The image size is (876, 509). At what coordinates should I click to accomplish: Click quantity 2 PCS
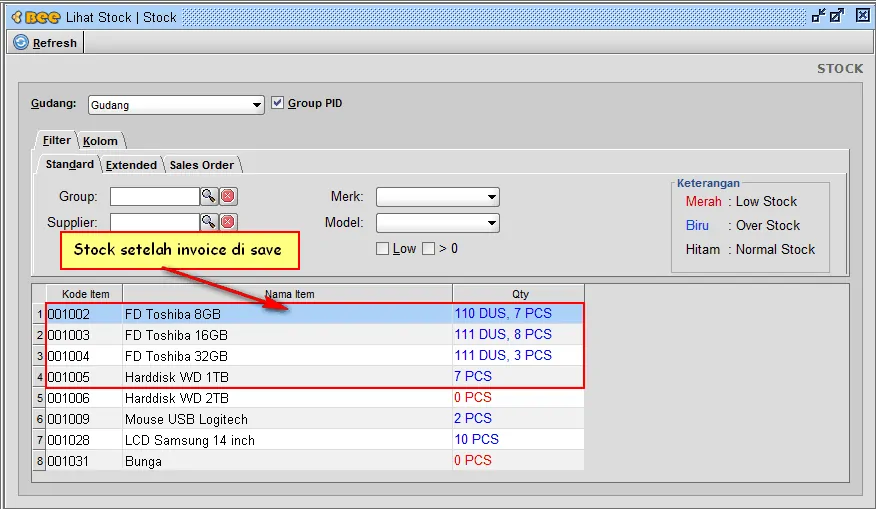pyautogui.click(x=473, y=418)
